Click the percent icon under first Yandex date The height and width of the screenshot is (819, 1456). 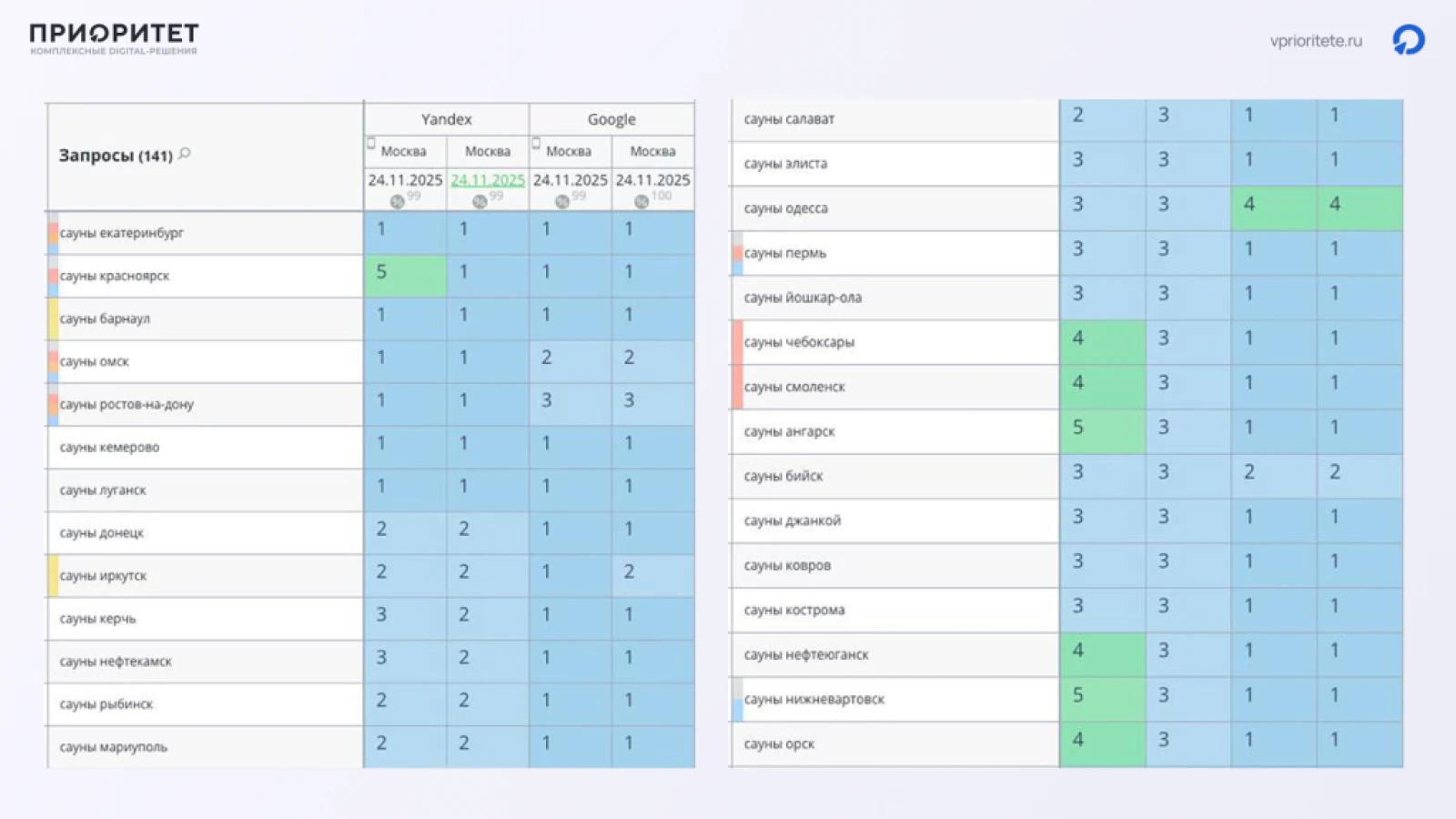397,201
